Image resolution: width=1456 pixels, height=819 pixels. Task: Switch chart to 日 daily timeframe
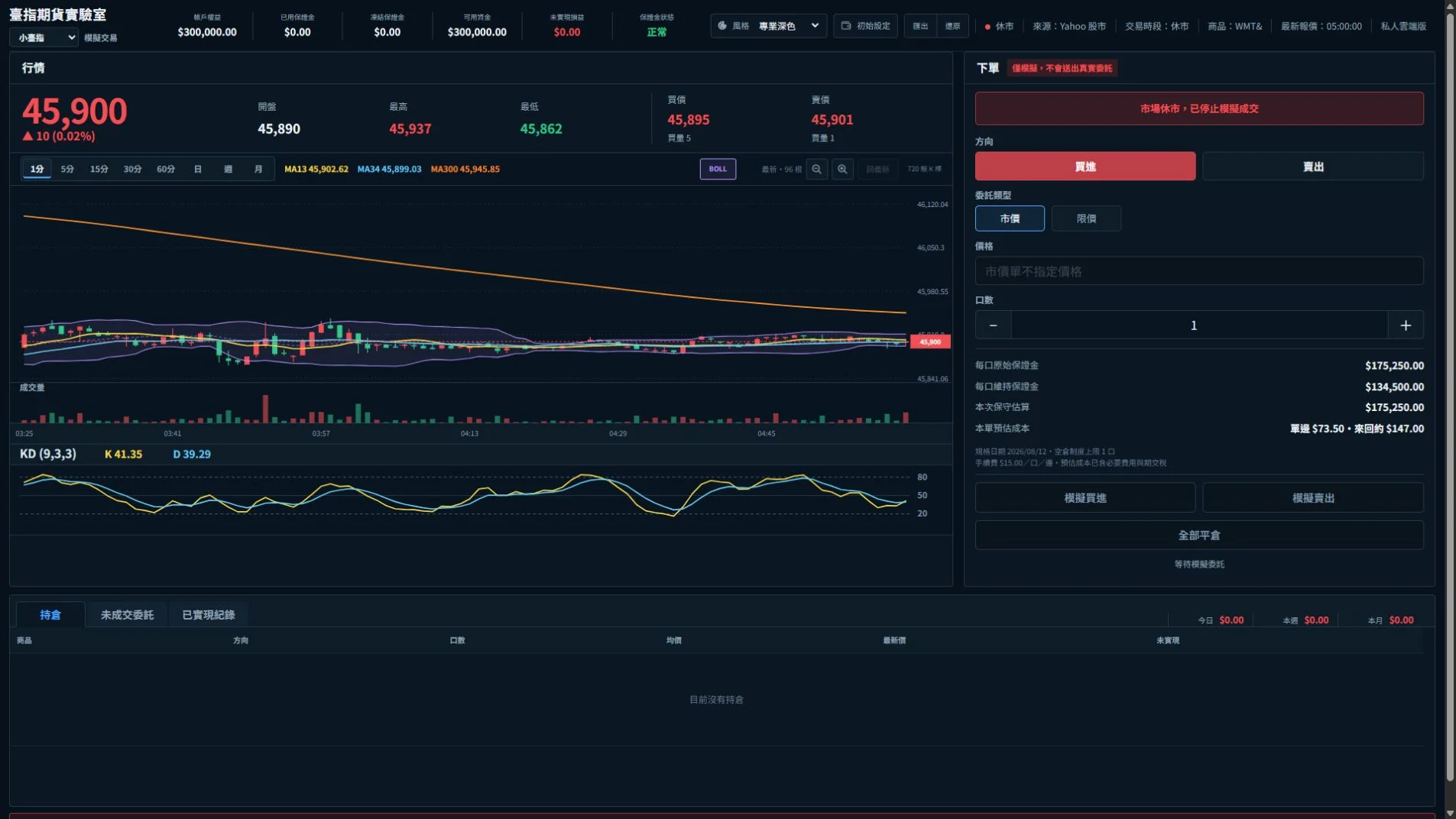pos(198,169)
